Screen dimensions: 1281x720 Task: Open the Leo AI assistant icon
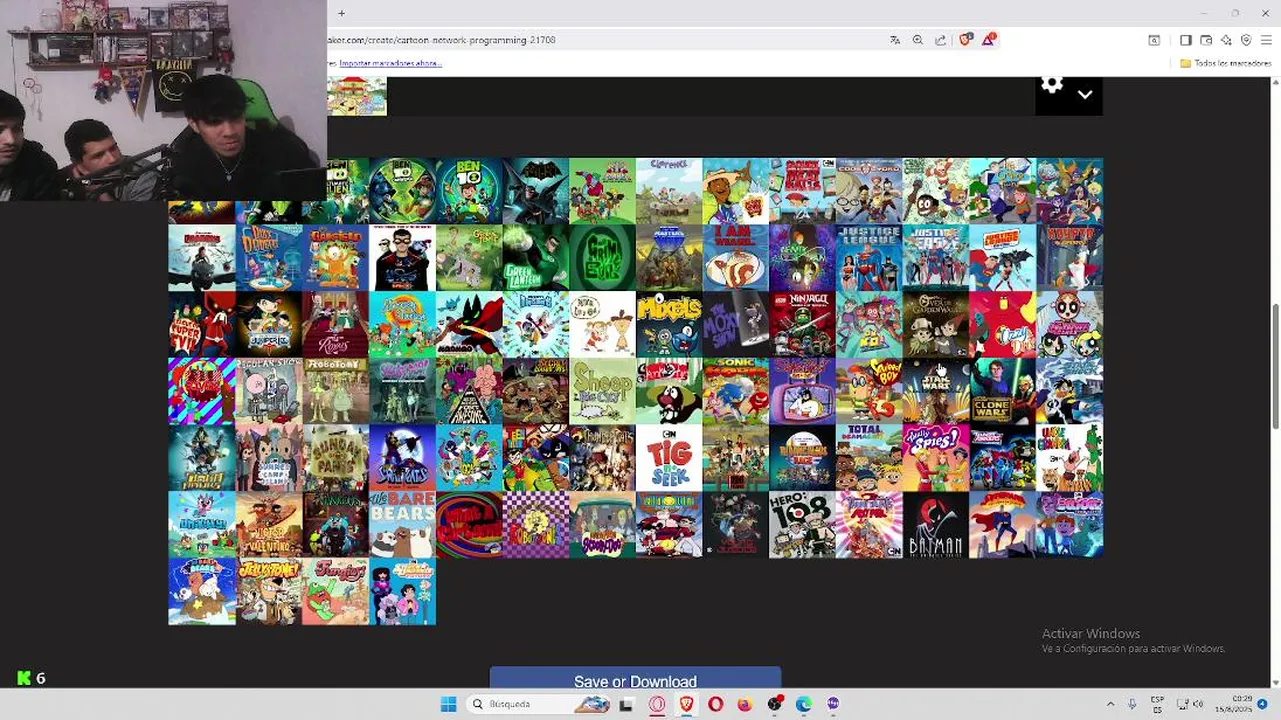pyautogui.click(x=1226, y=40)
